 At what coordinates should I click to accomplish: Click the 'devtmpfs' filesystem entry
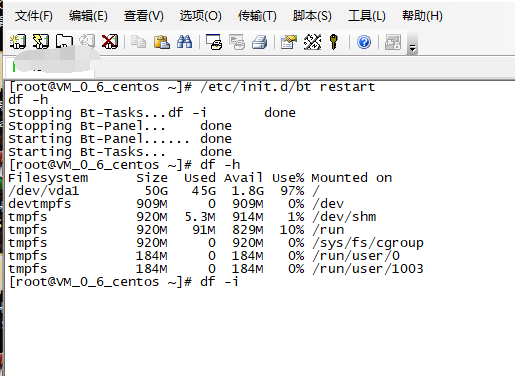[40, 204]
